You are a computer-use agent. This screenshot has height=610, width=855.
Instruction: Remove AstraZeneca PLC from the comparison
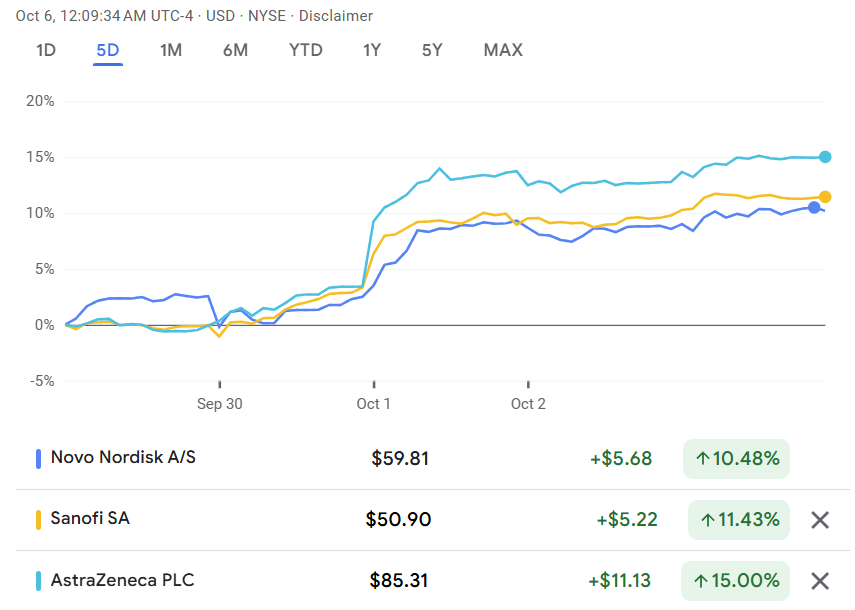click(820, 581)
